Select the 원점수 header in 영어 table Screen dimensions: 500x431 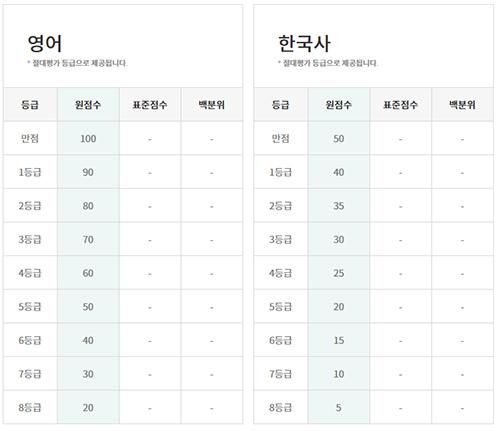tap(88, 105)
